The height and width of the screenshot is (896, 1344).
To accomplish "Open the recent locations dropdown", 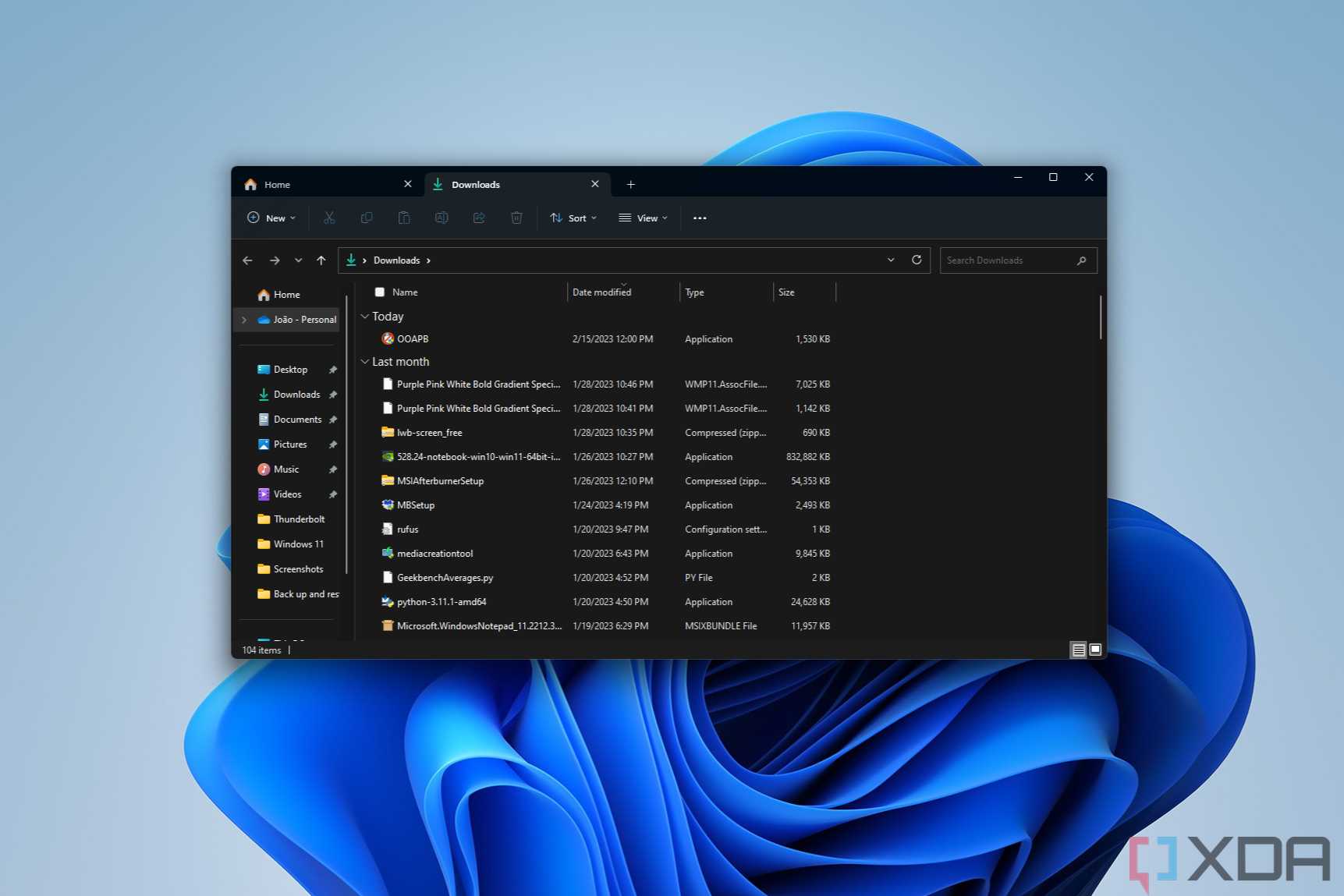I will (x=298, y=260).
